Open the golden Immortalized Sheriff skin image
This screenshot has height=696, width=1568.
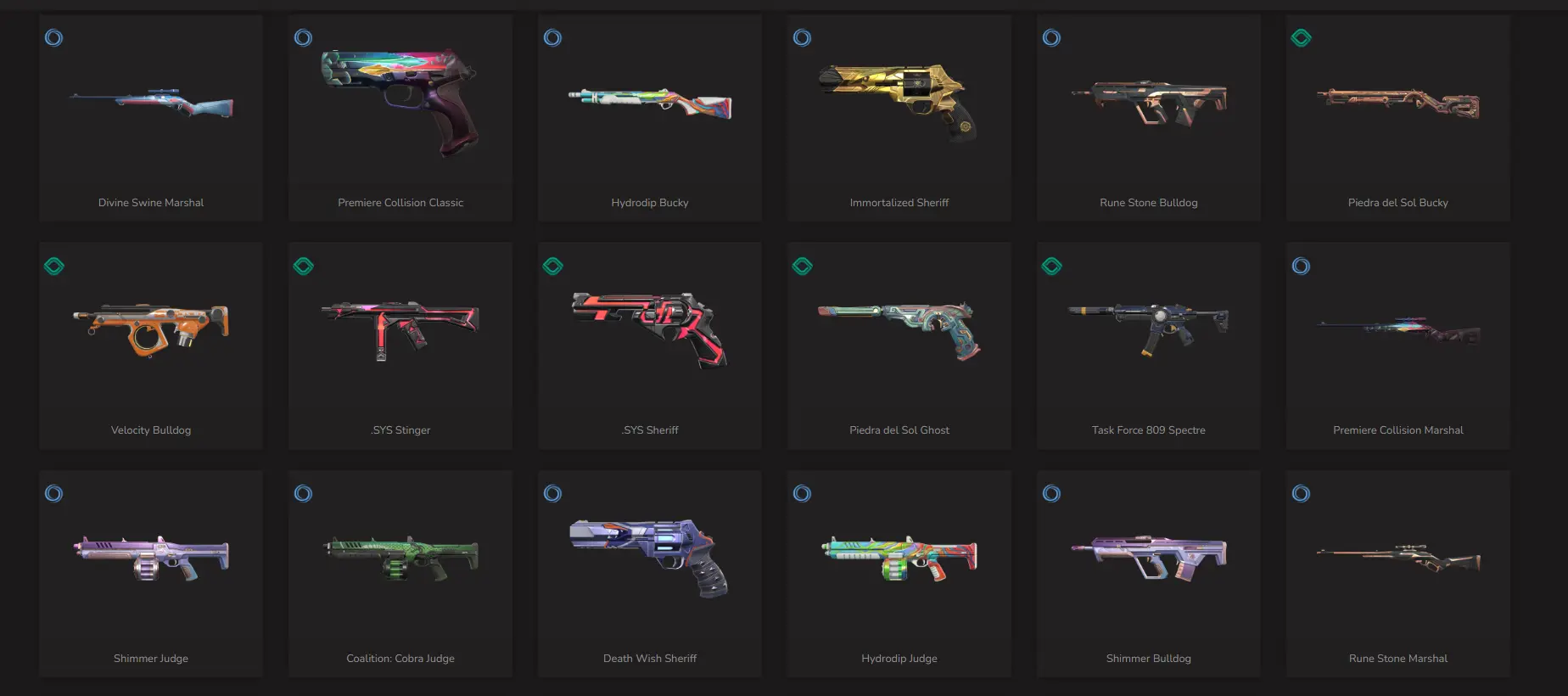coord(899,102)
